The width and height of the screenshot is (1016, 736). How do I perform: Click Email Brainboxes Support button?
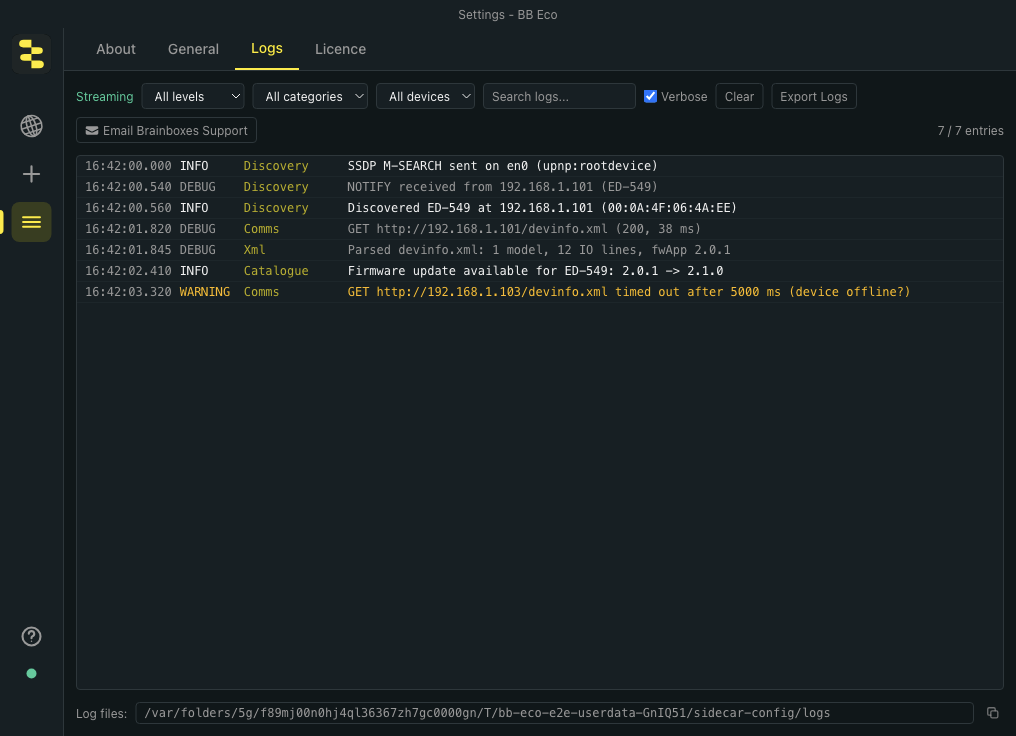[x=166, y=130]
